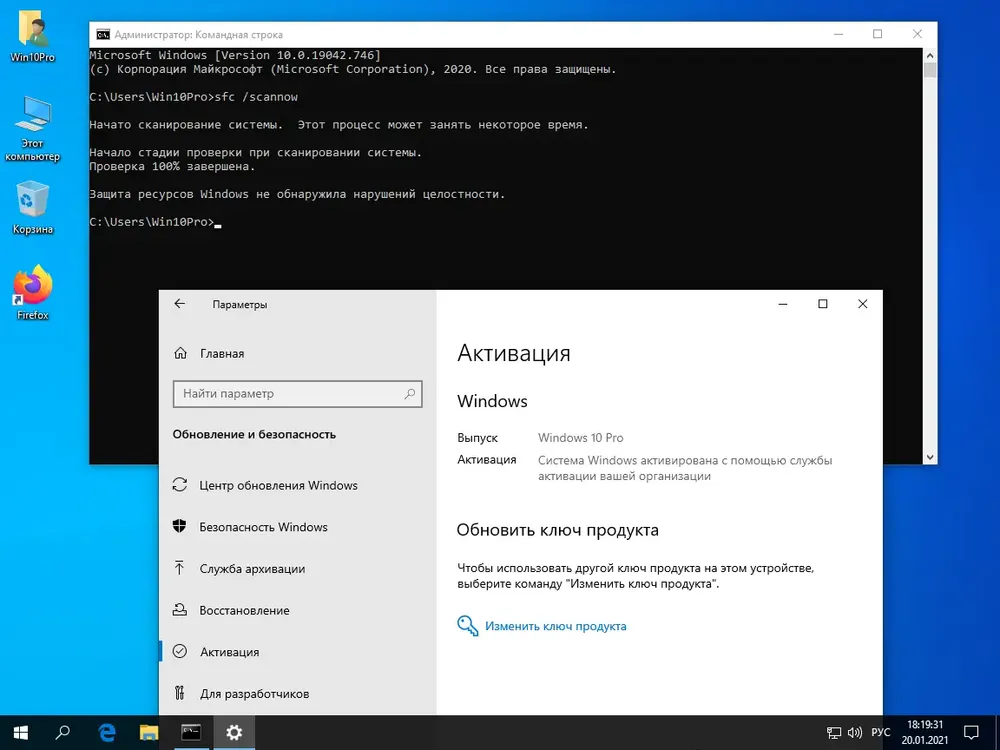Click the Найти параметр search field

pyautogui.click(x=297, y=394)
